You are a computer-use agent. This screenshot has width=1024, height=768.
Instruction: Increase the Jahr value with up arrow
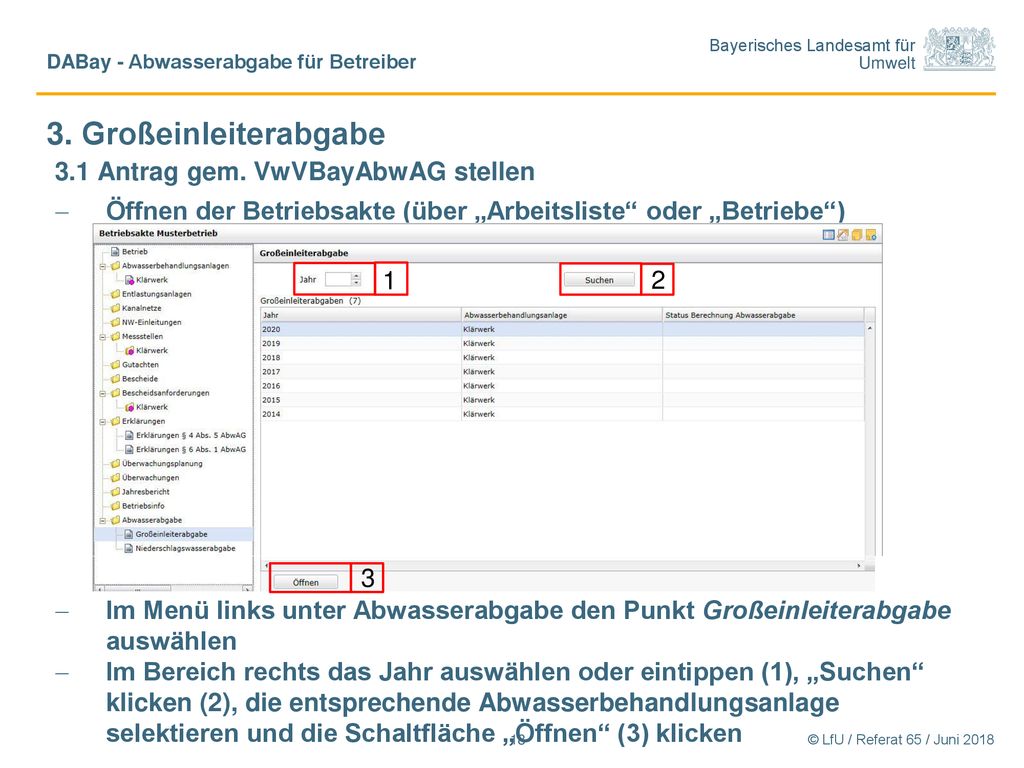(356, 276)
